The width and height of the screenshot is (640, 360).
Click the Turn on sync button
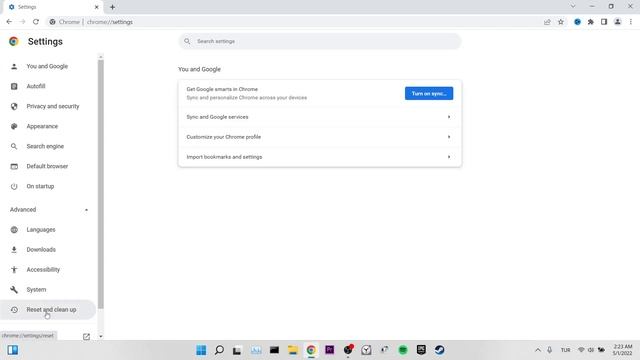[429, 93]
